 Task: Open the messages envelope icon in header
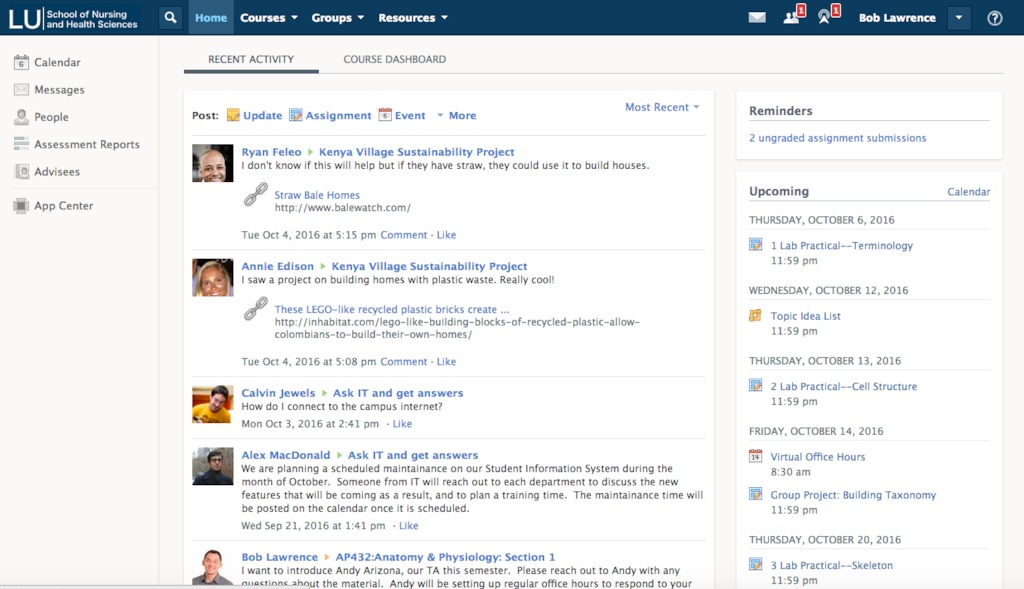pos(757,18)
